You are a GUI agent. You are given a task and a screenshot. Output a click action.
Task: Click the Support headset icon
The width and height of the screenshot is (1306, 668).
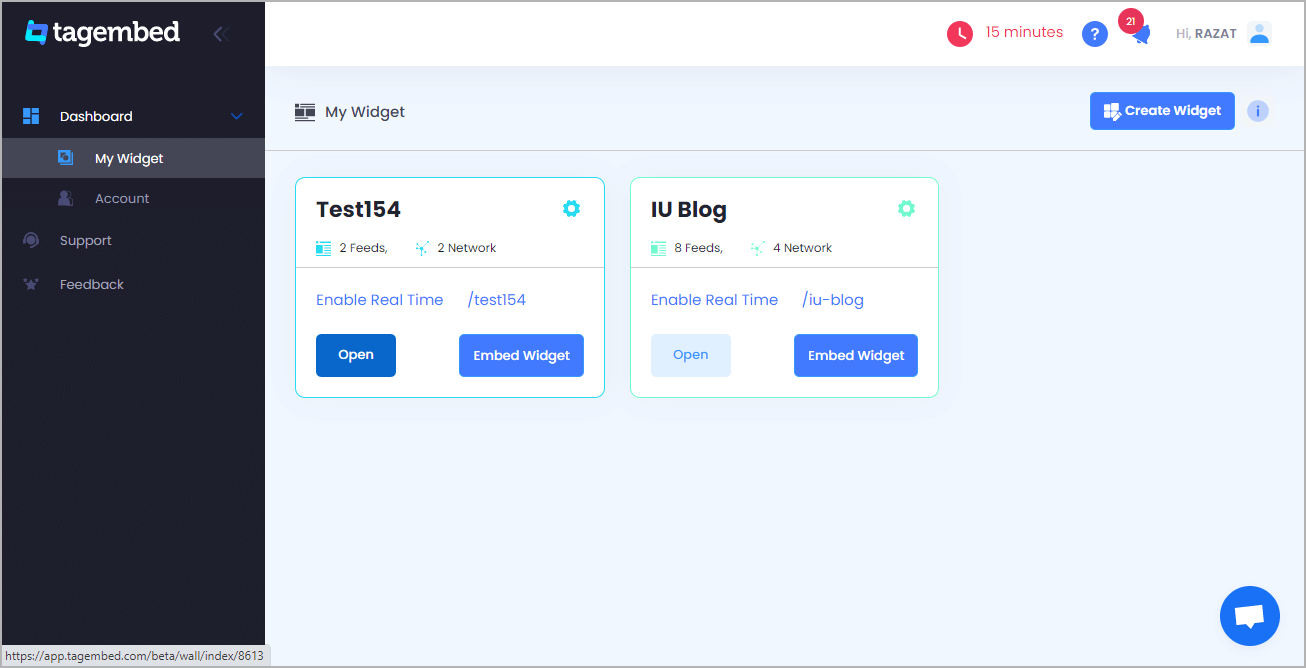pos(31,240)
